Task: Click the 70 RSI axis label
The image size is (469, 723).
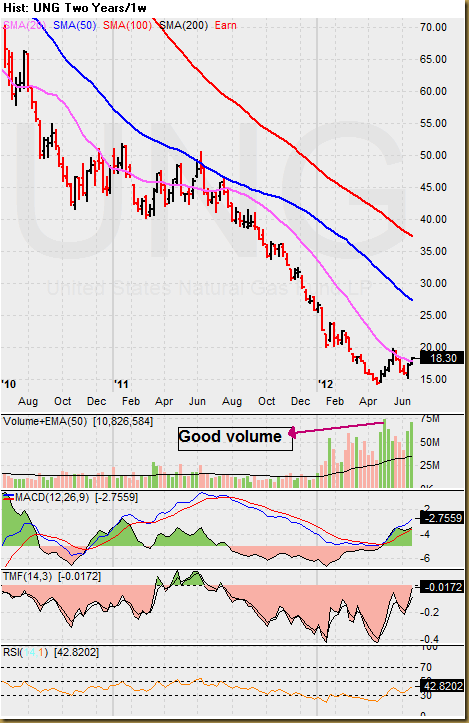Action: [x=426, y=667]
